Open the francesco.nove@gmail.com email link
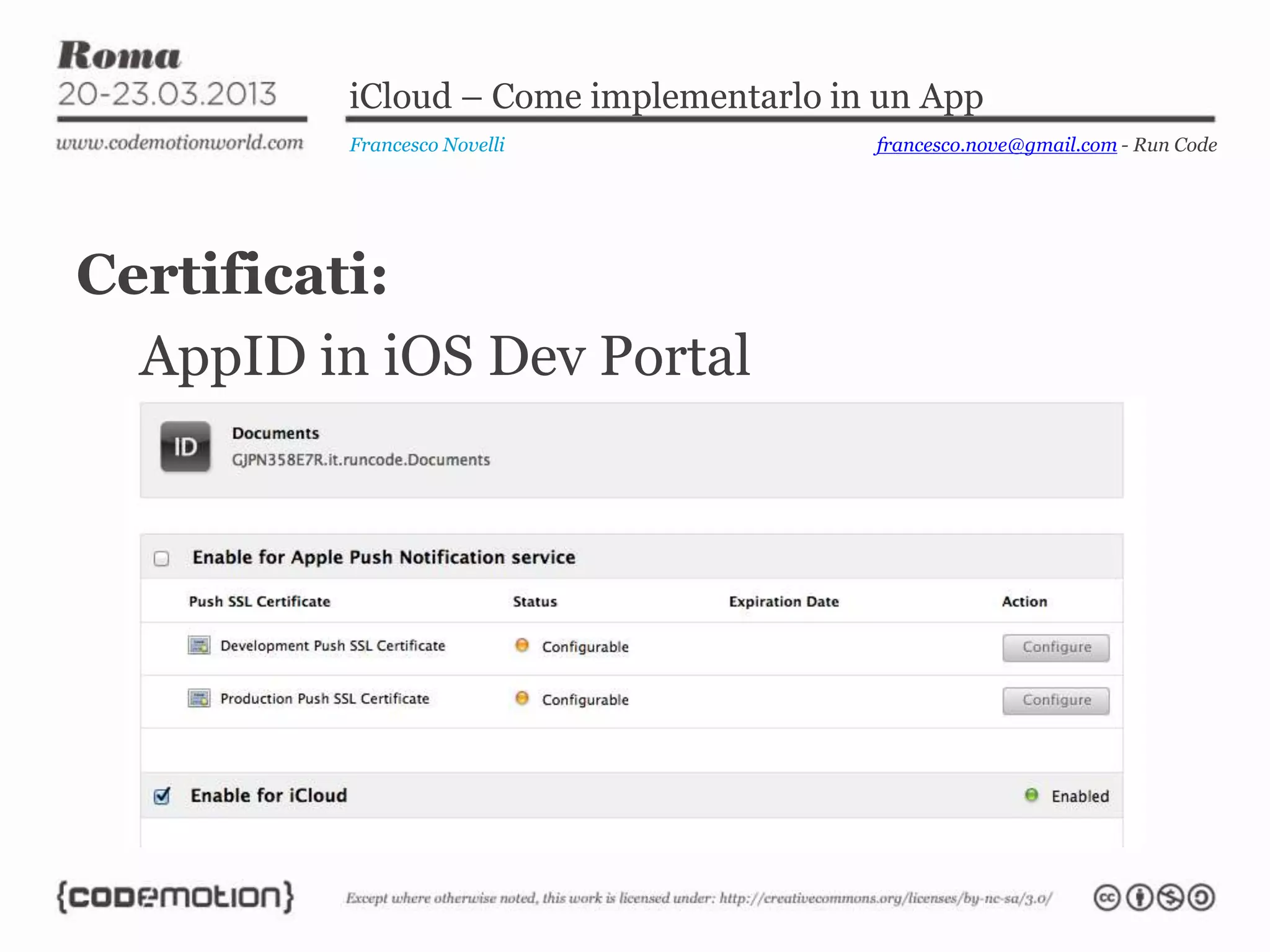Image resolution: width=1270 pixels, height=952 pixels. pos(996,145)
